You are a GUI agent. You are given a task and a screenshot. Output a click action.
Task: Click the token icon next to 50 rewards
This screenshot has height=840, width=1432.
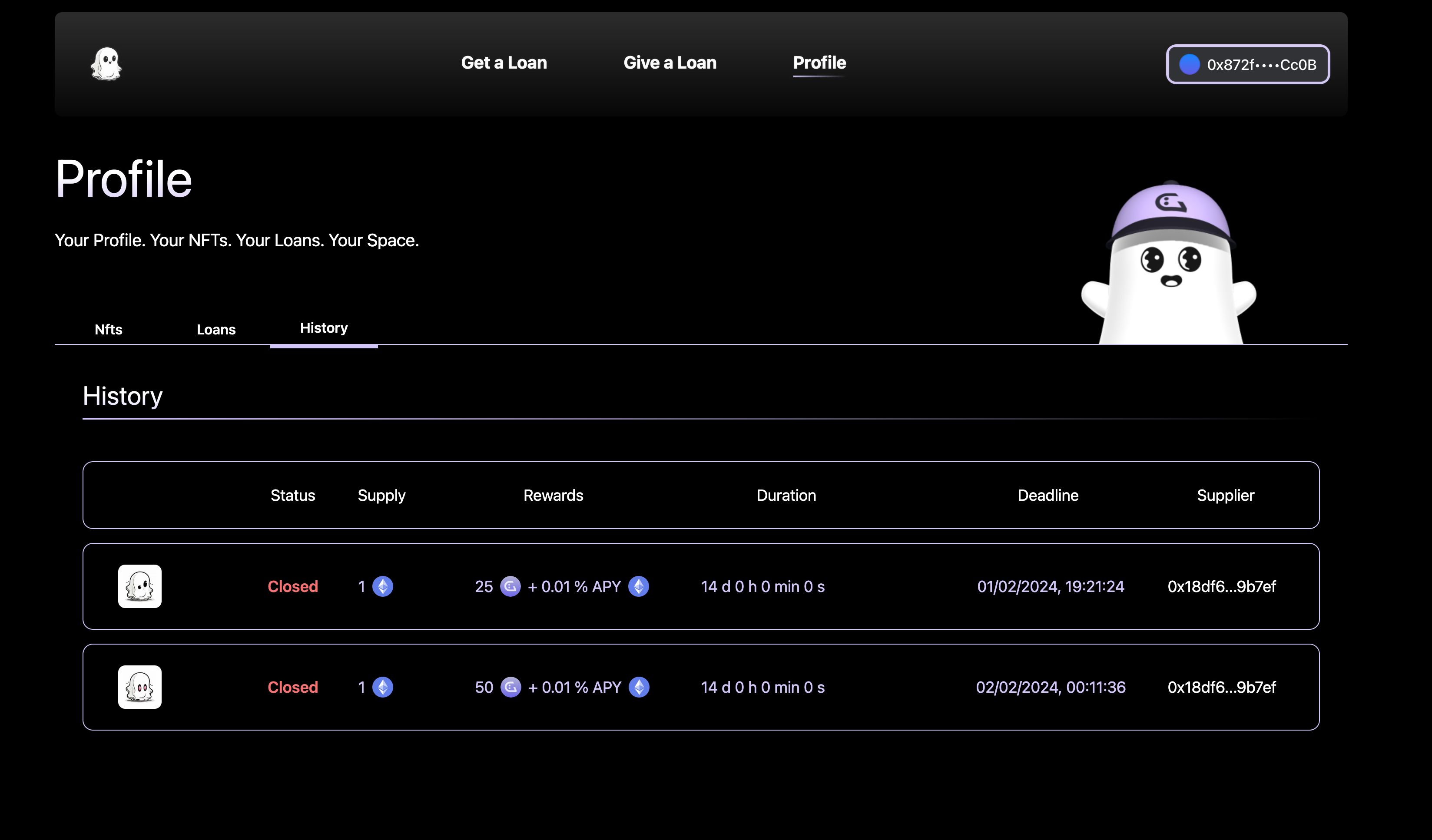(x=510, y=687)
